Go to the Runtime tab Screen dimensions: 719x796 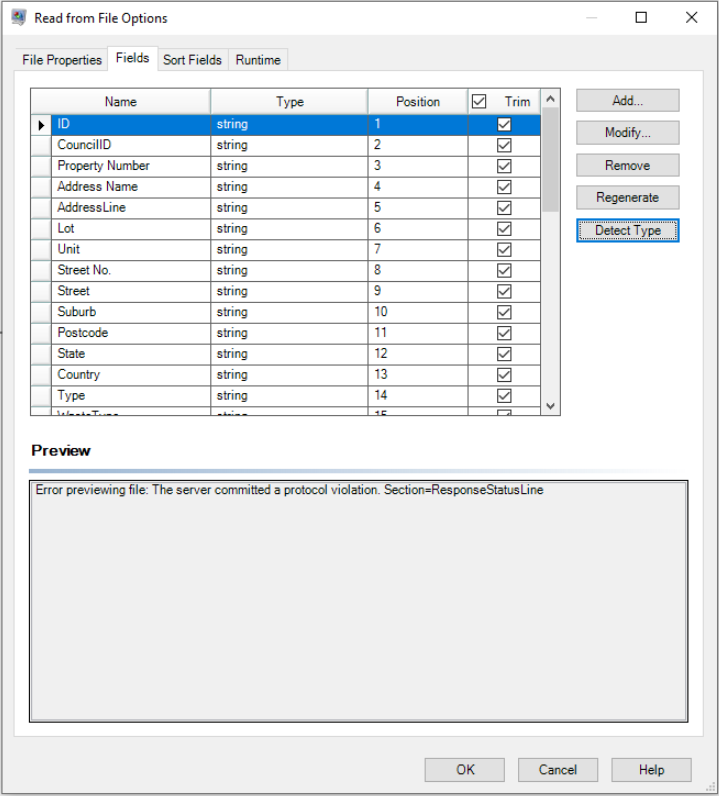(x=258, y=60)
